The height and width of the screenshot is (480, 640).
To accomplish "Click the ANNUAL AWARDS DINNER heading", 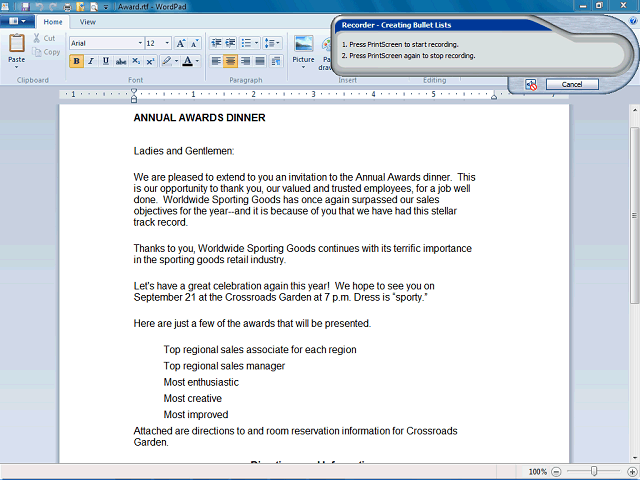I will pos(200,118).
